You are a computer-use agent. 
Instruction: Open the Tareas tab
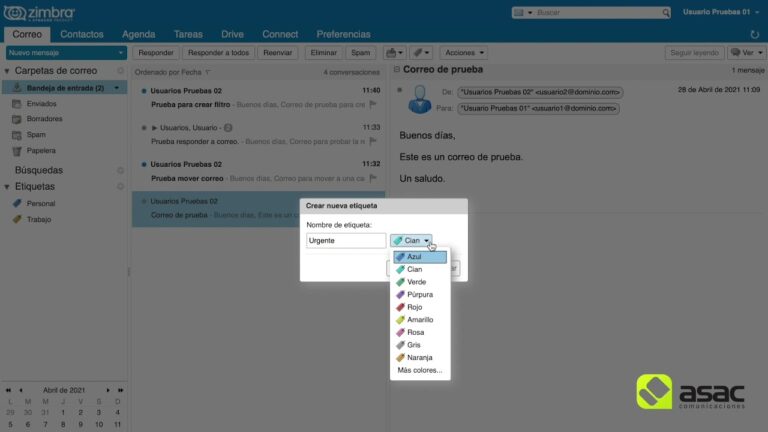pyautogui.click(x=188, y=34)
